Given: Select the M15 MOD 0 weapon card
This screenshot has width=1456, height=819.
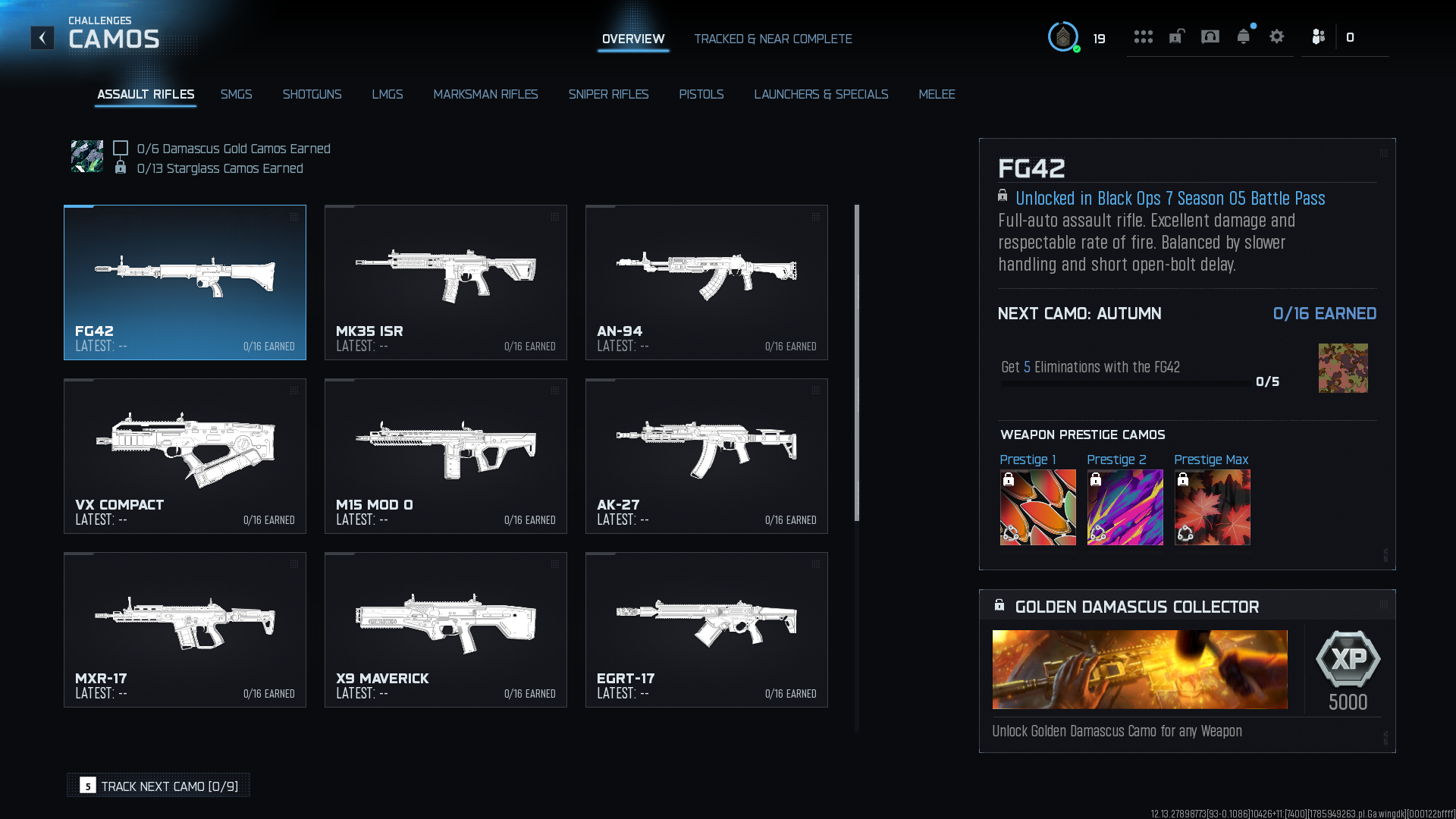Looking at the screenshot, I should pos(446,456).
